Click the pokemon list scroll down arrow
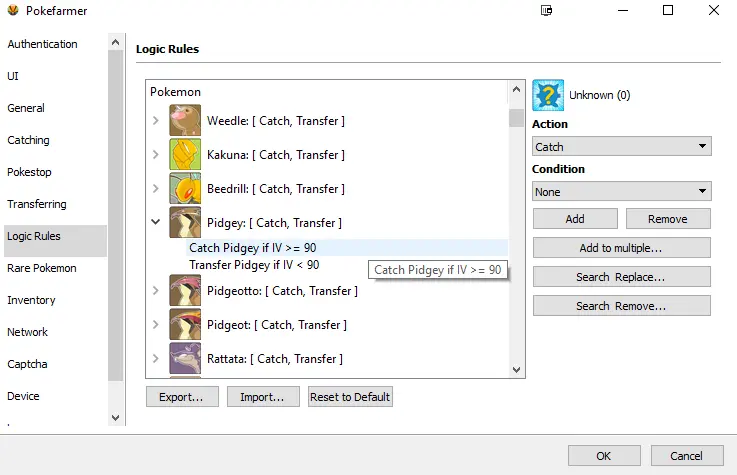 tap(516, 369)
